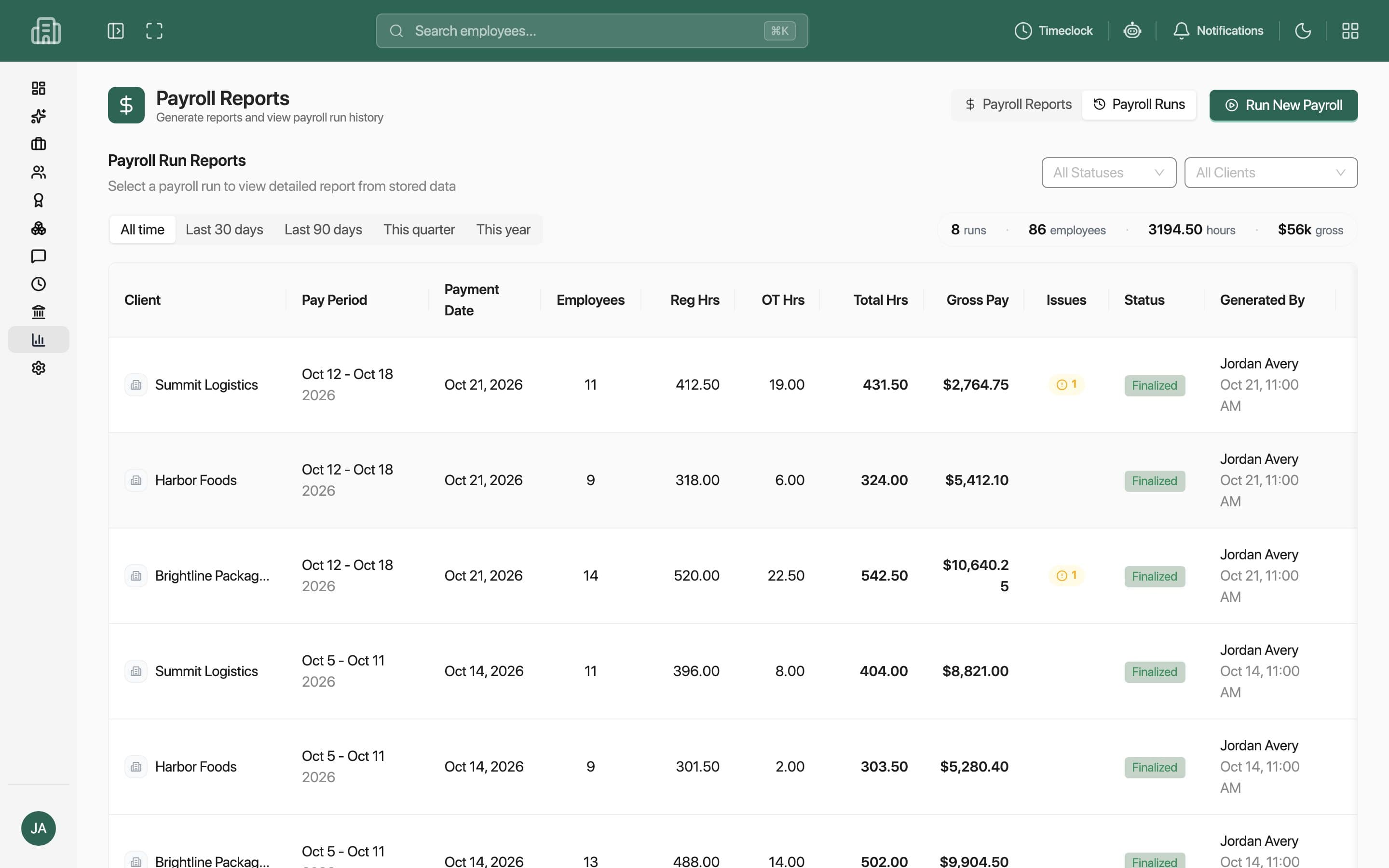The width and height of the screenshot is (1389, 868).
Task: Click gross pay $8,821.00 cell
Action: tap(975, 671)
